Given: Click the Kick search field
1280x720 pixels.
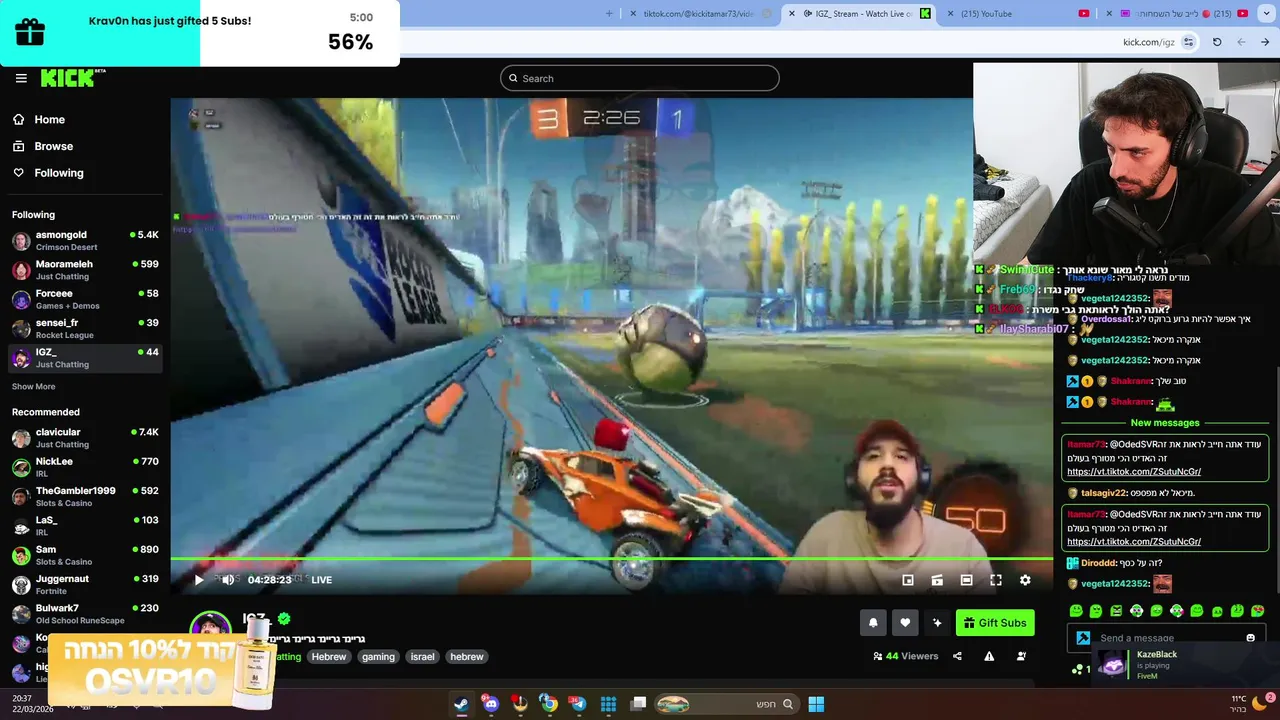Looking at the screenshot, I should [640, 78].
